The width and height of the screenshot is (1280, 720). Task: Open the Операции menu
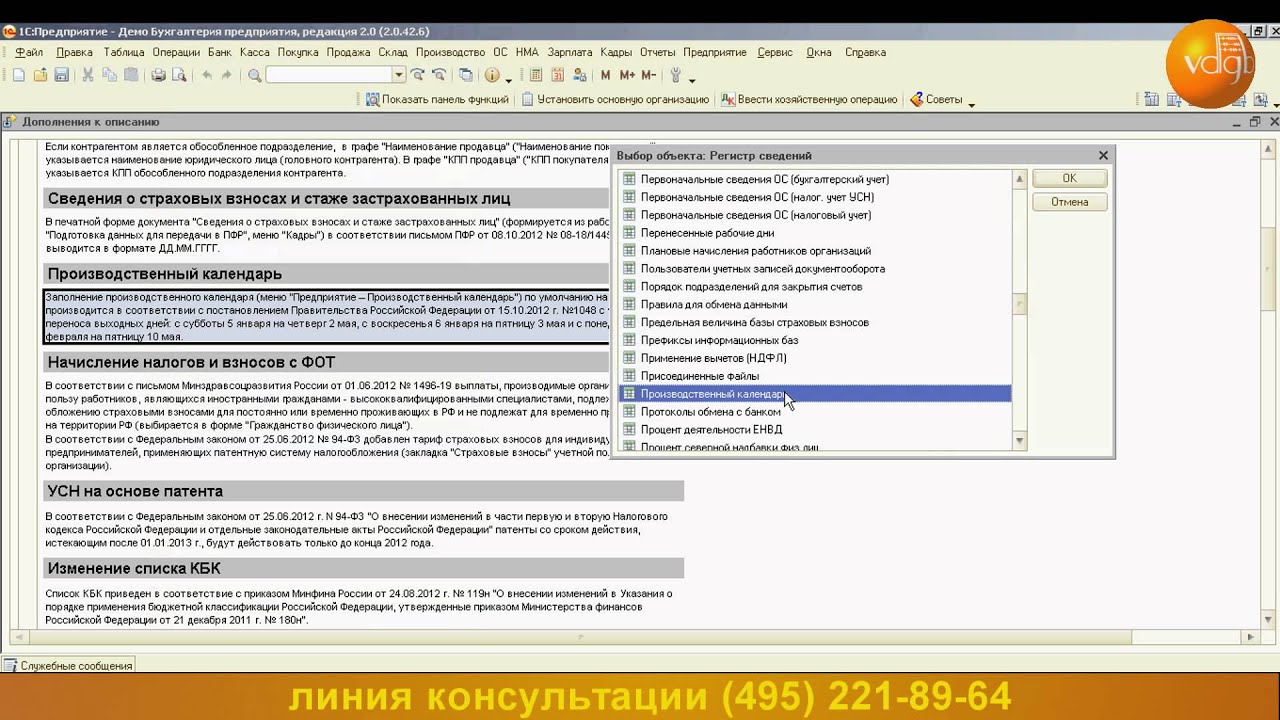[x=176, y=52]
